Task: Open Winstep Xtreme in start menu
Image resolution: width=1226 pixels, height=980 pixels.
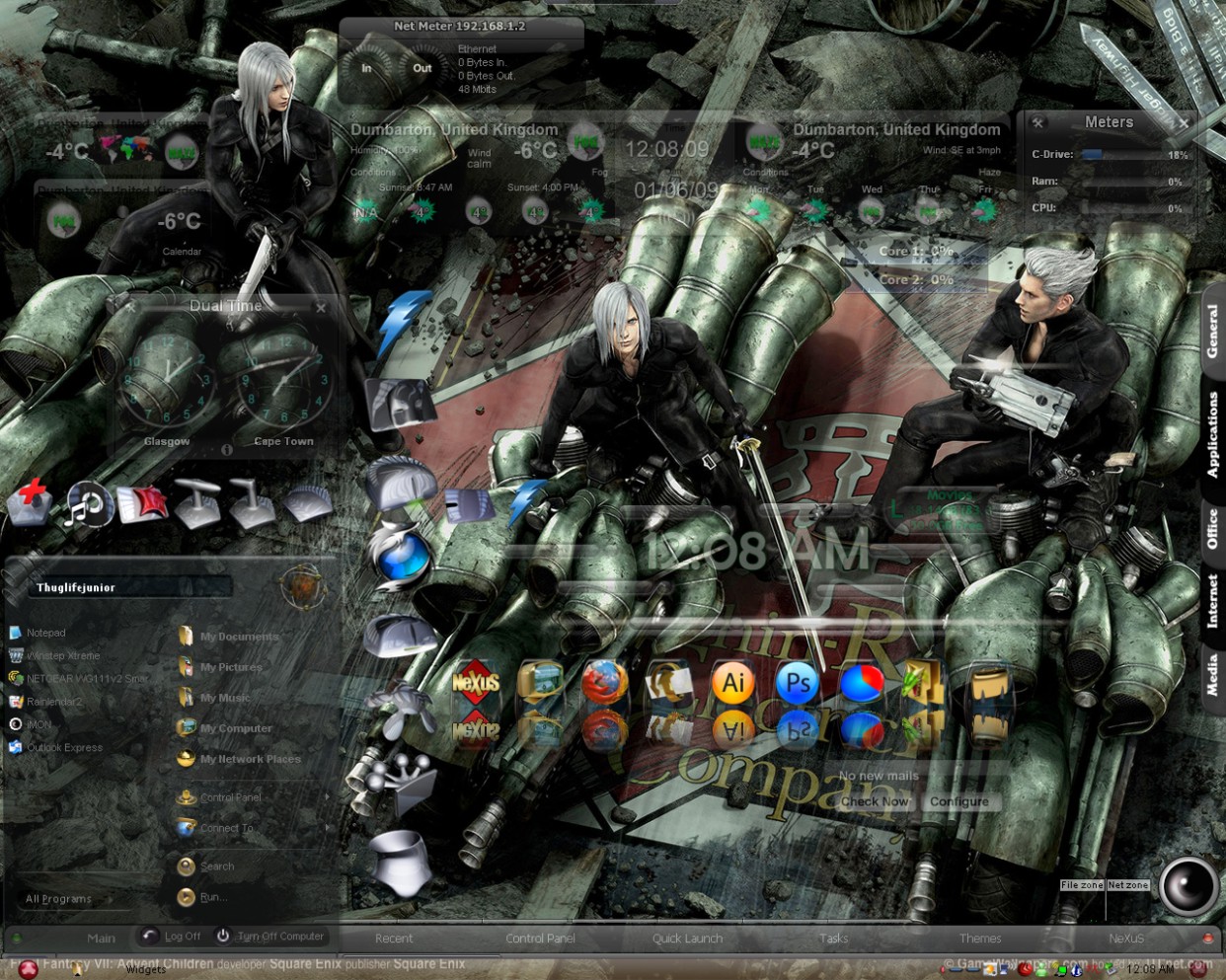Action: (x=54, y=655)
